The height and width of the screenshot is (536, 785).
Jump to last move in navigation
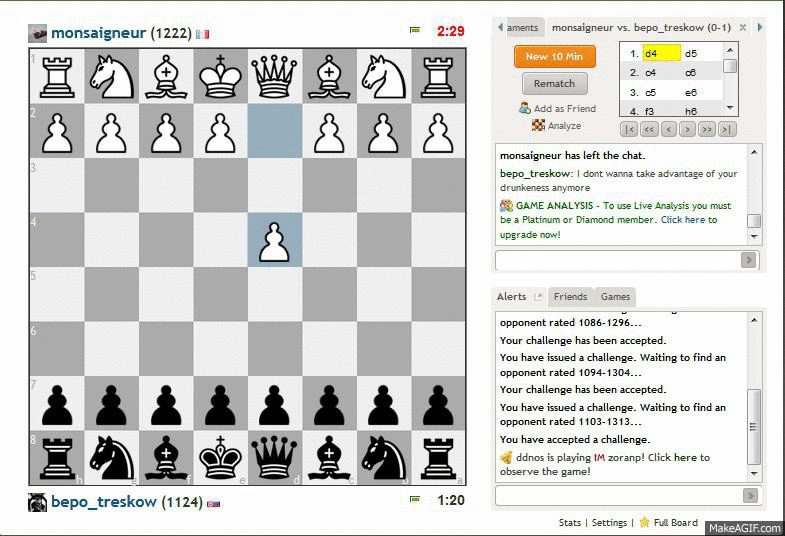tap(727, 130)
